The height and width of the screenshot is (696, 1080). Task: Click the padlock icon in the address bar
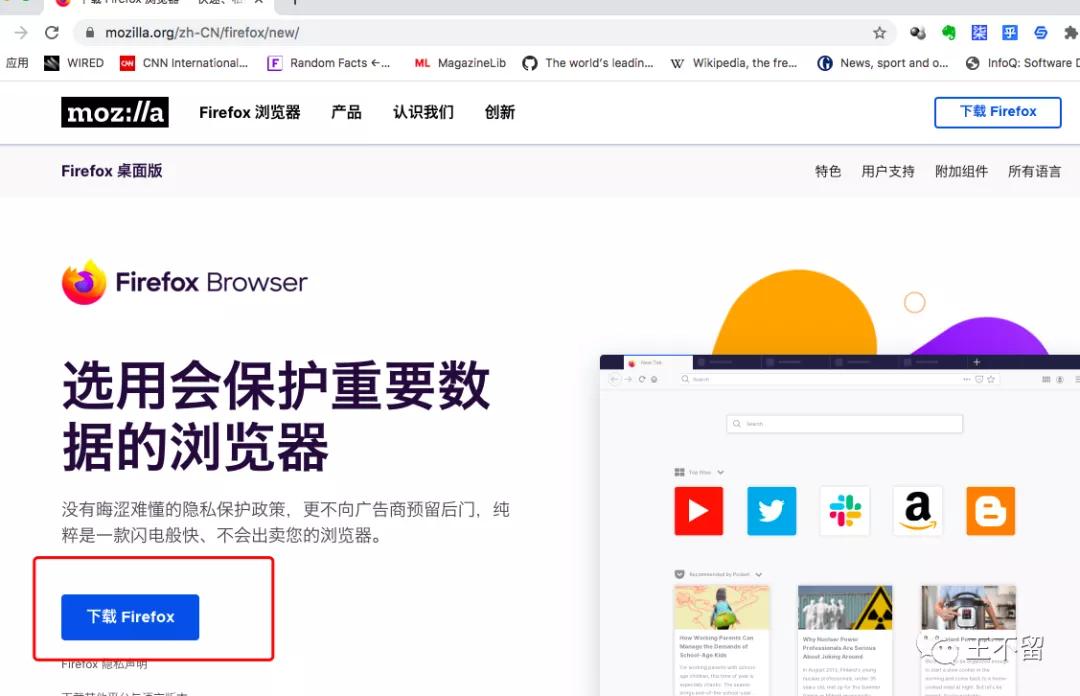click(x=89, y=32)
